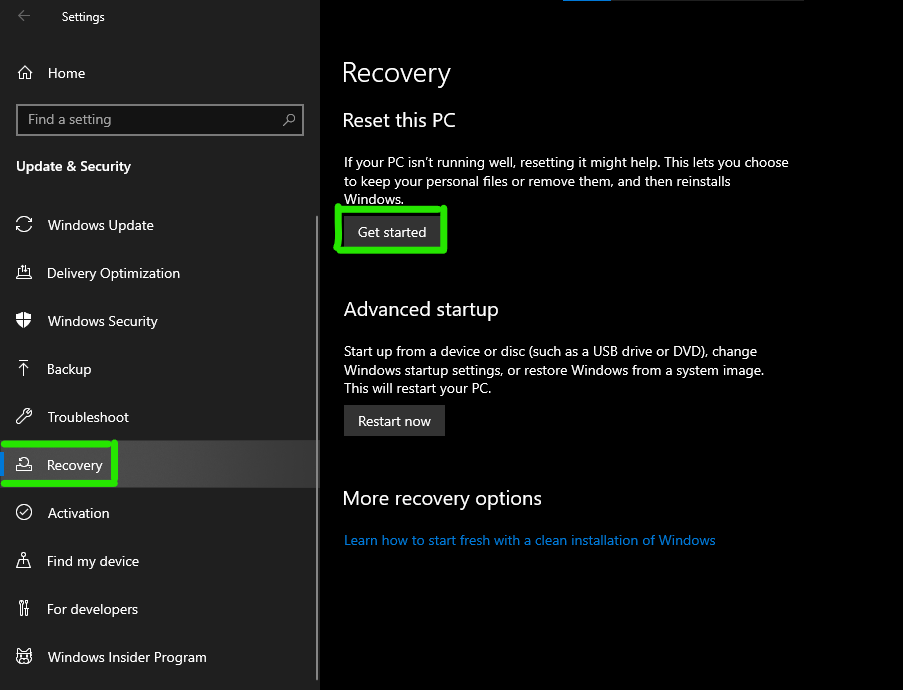The width and height of the screenshot is (903, 690).
Task: Open the Home settings page
Action: (160, 73)
